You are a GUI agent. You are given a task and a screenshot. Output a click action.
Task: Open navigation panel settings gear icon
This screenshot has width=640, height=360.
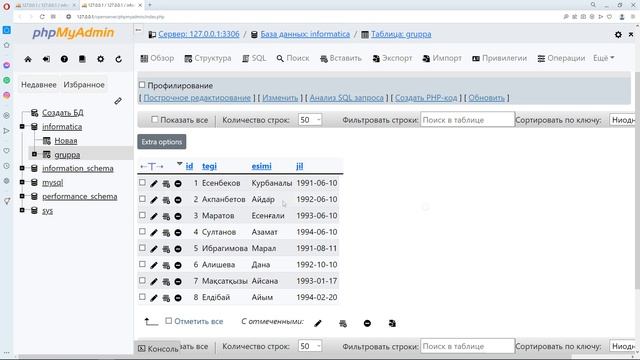[x=100, y=59]
